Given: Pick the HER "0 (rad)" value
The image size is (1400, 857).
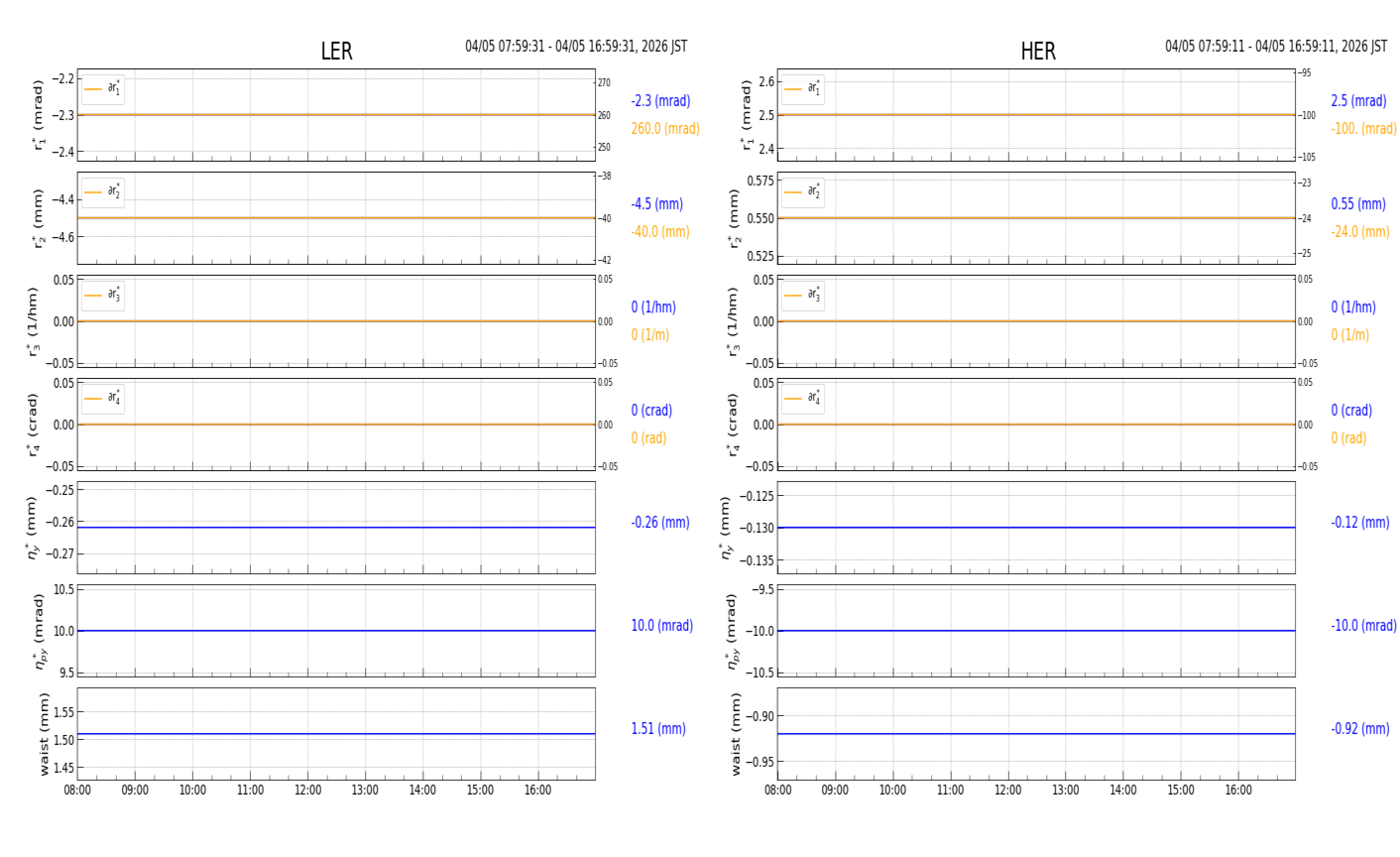Looking at the screenshot, I should [x=1348, y=438].
